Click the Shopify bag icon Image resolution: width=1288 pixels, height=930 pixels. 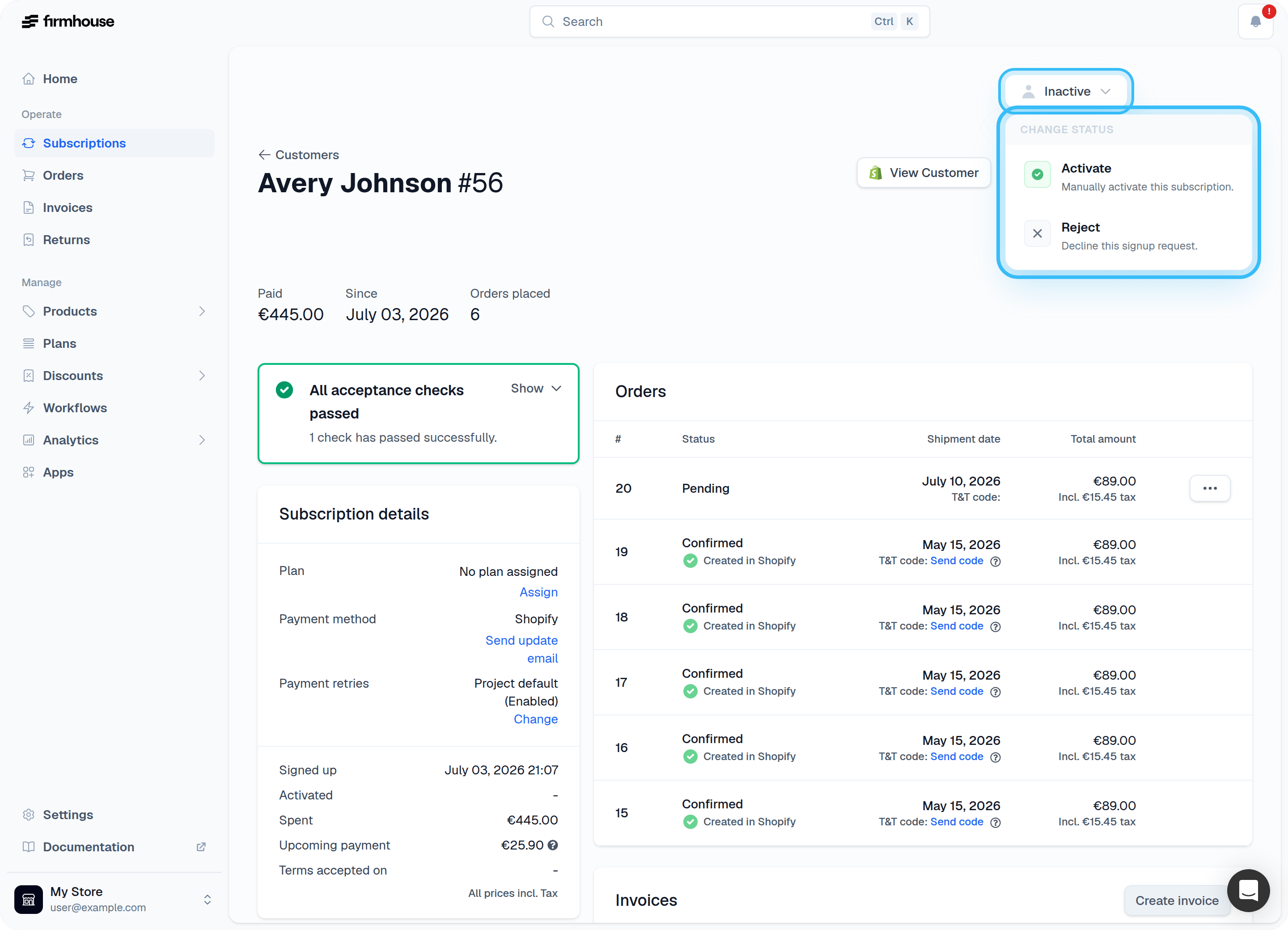(875, 173)
